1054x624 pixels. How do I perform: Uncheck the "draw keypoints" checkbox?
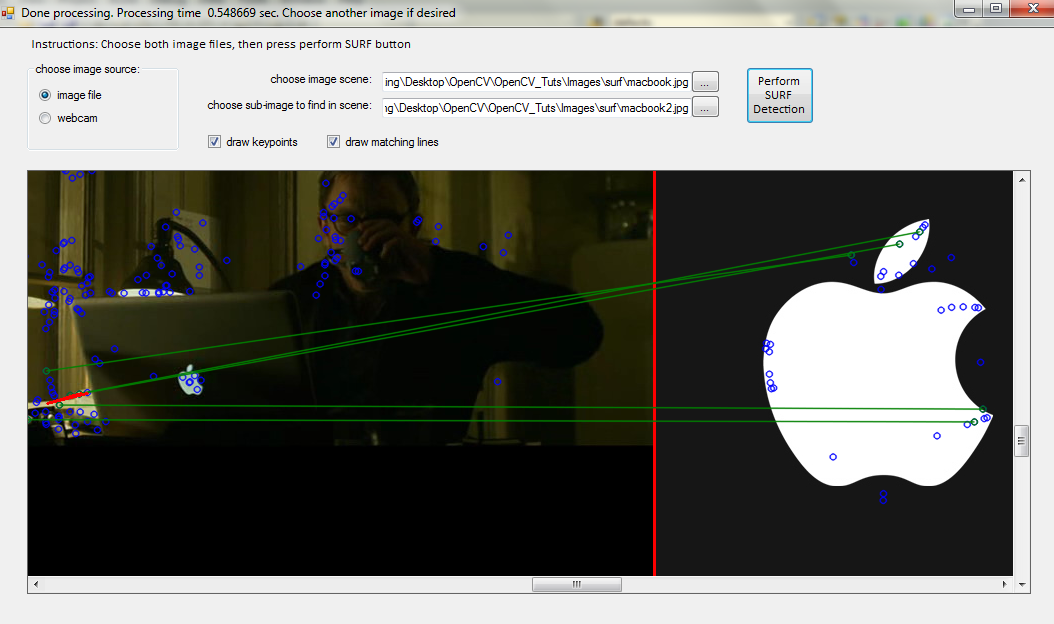(x=214, y=142)
